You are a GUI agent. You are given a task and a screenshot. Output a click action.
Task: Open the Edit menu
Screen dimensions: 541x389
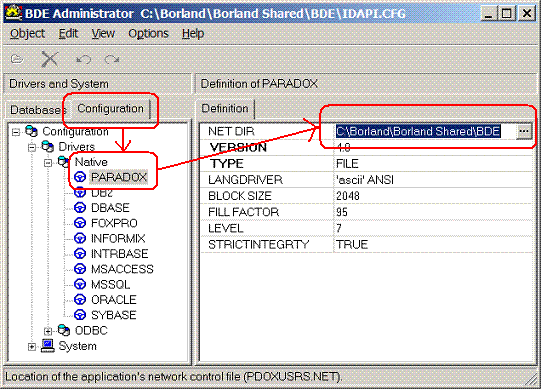[68, 33]
